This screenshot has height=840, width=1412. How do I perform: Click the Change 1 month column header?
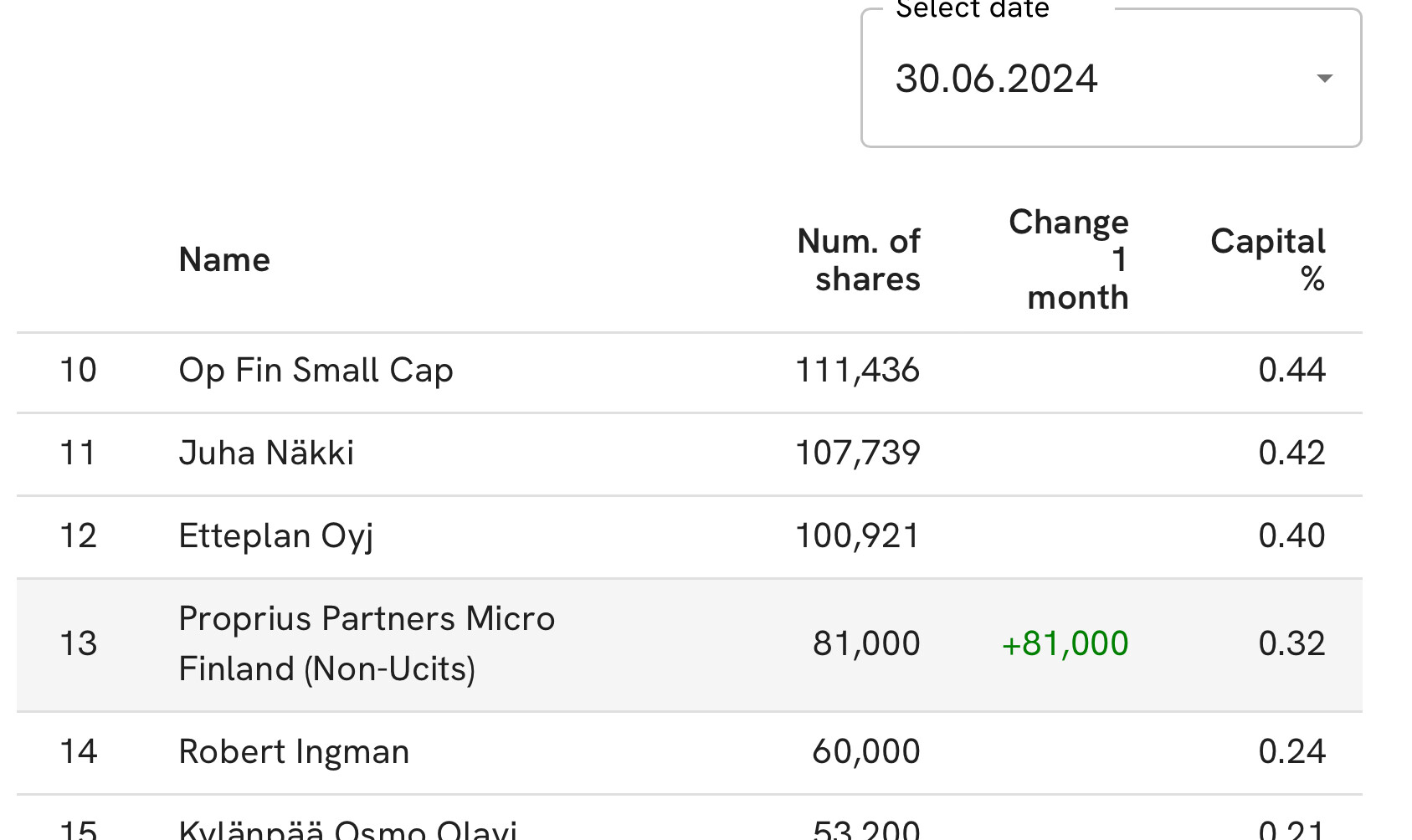click(x=1069, y=260)
